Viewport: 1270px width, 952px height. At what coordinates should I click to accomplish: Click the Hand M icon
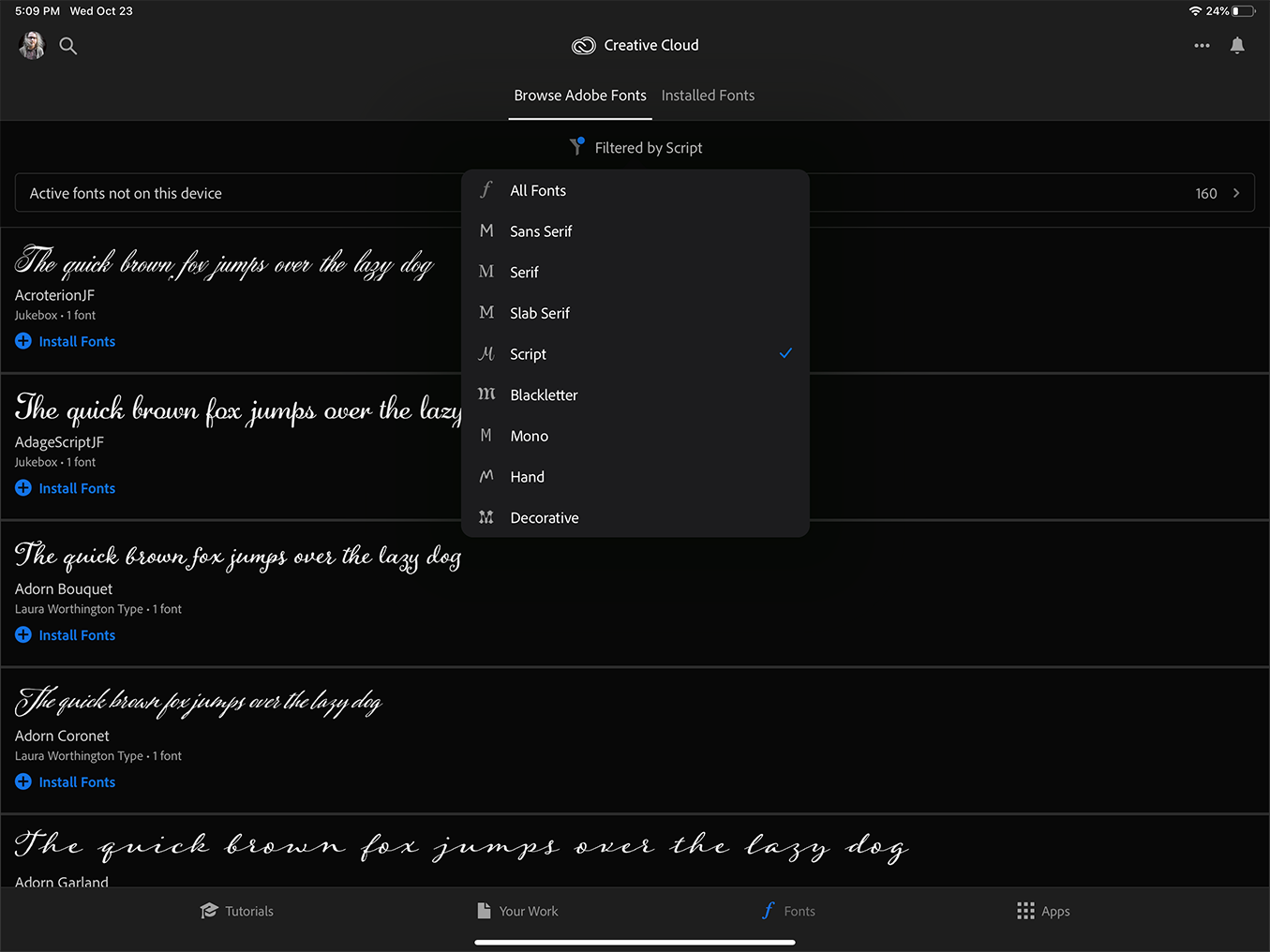pyautogui.click(x=486, y=476)
